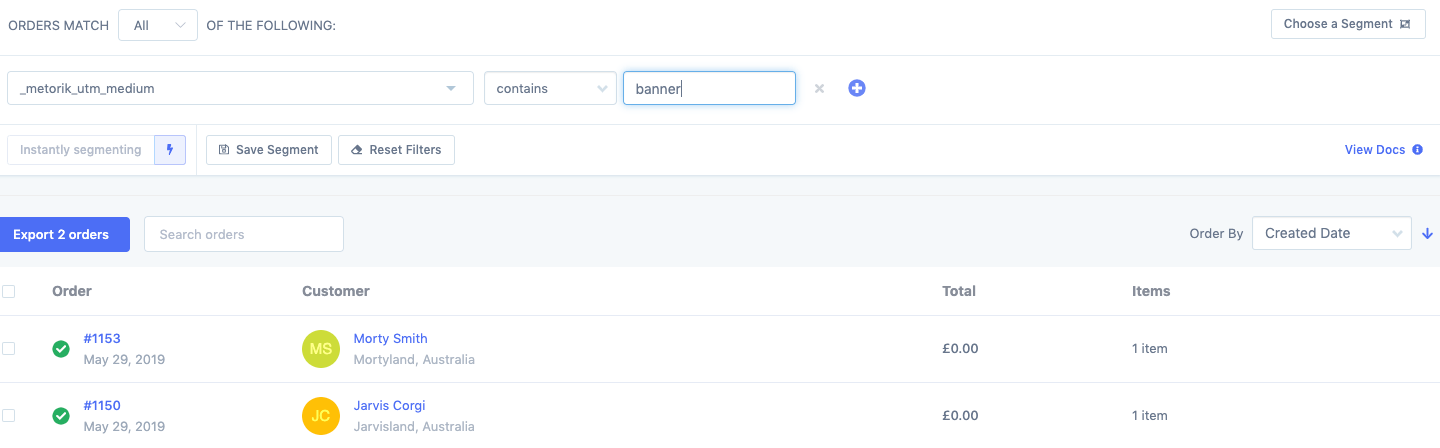This screenshot has height=448, width=1440.
Task: Click the lightning bolt instant segmenting toggle
Action: [170, 150]
